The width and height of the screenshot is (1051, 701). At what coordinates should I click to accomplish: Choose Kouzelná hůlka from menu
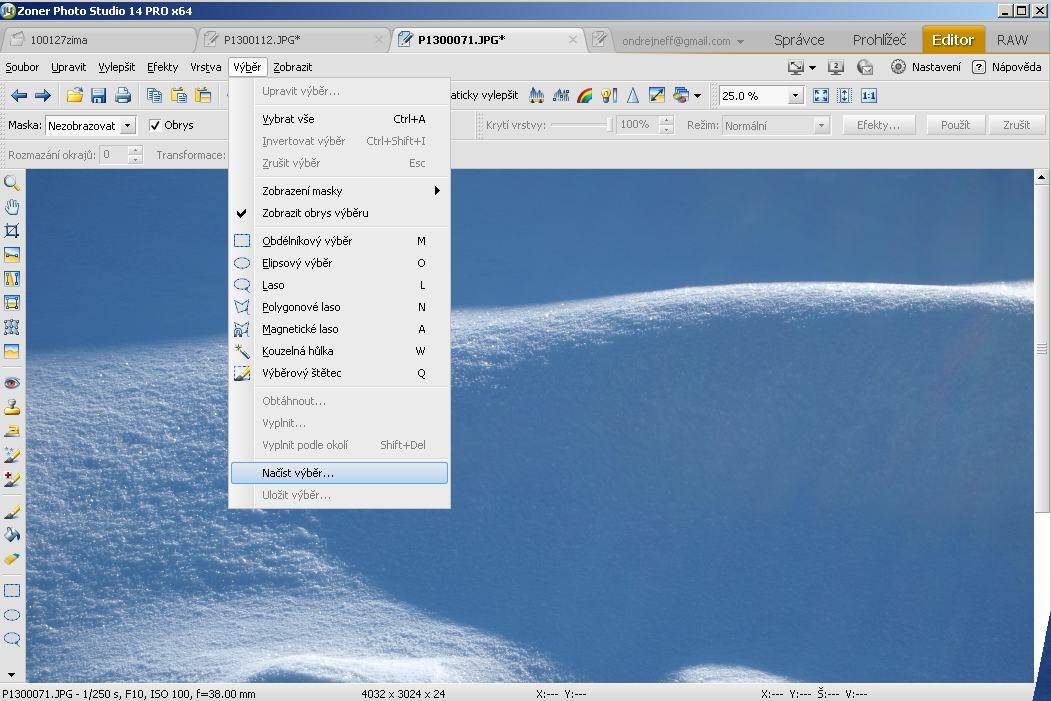tap(298, 351)
